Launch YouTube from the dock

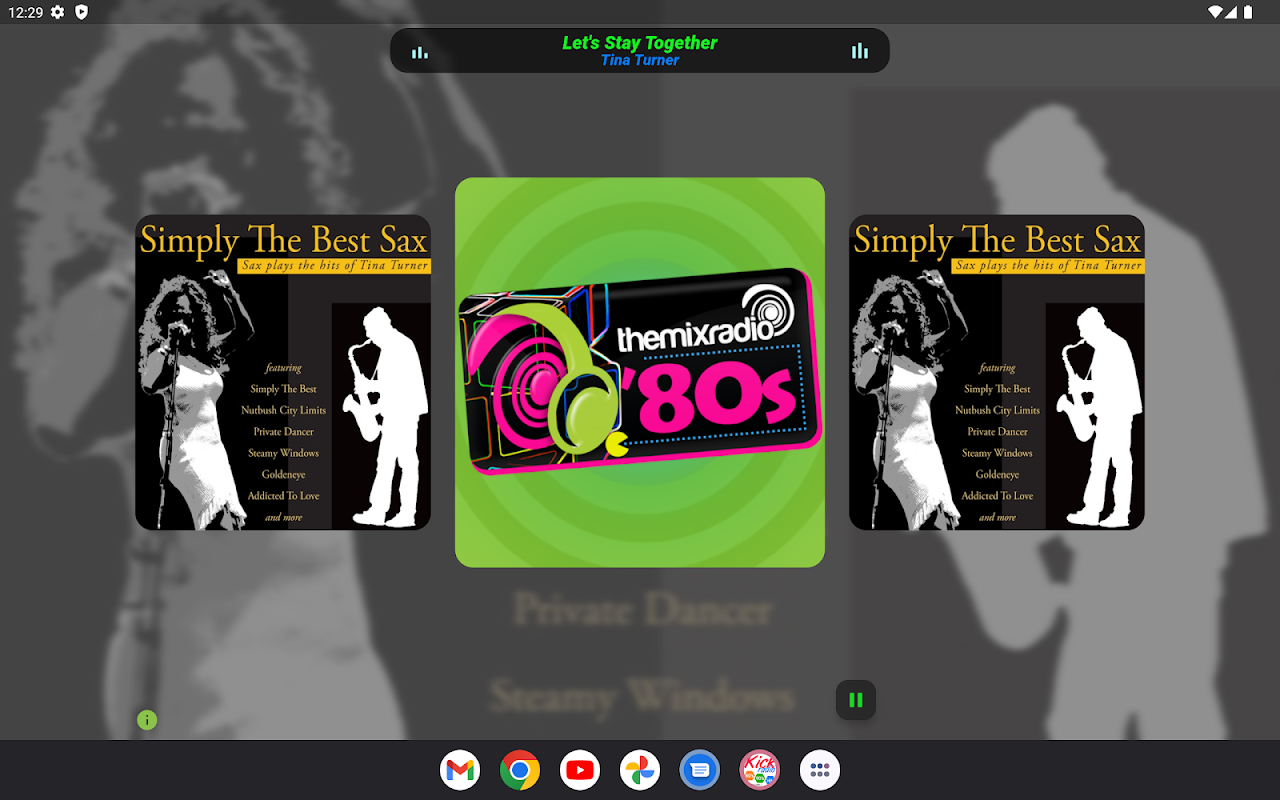580,770
